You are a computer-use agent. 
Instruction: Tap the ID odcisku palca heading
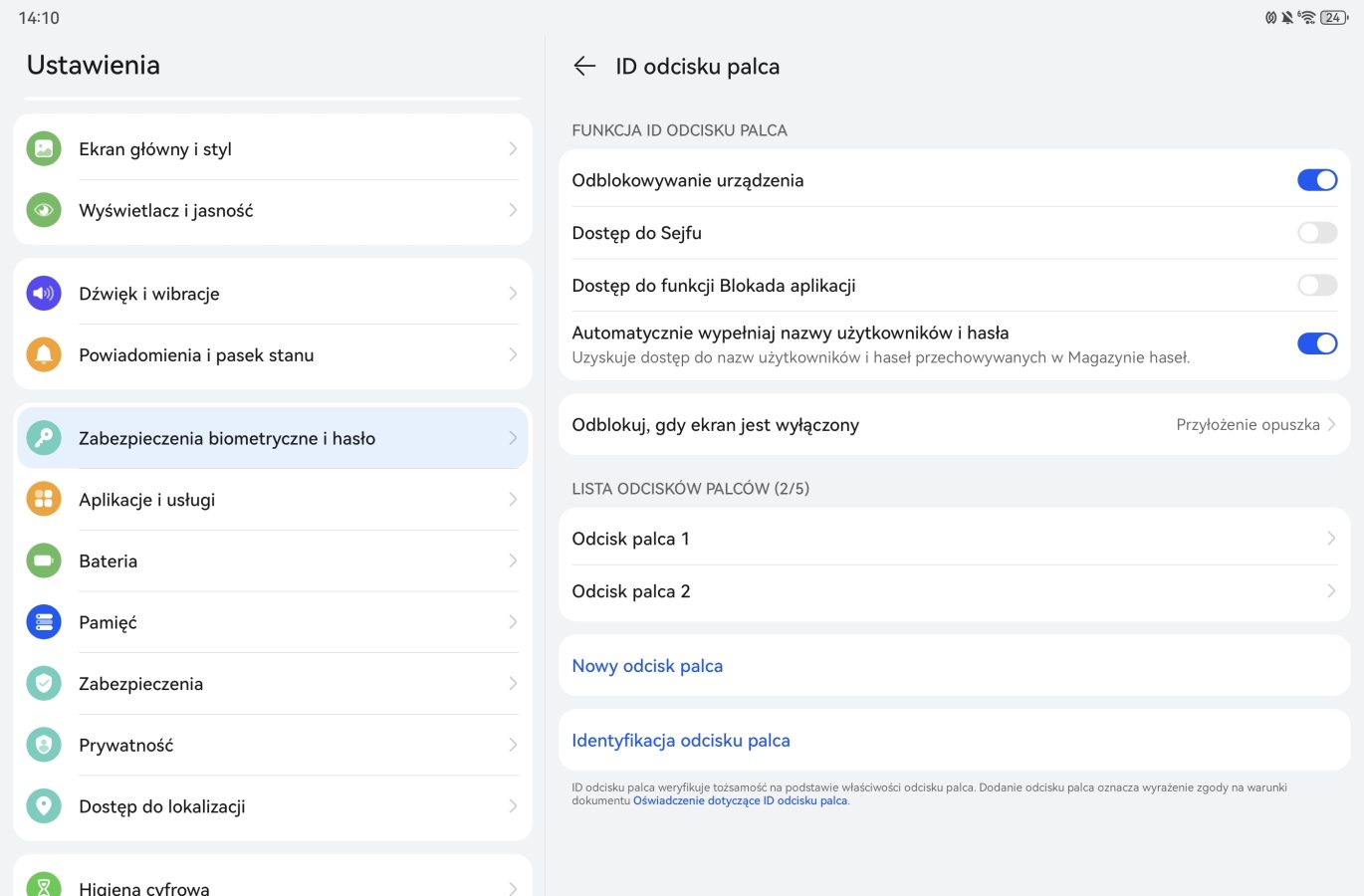tap(697, 67)
